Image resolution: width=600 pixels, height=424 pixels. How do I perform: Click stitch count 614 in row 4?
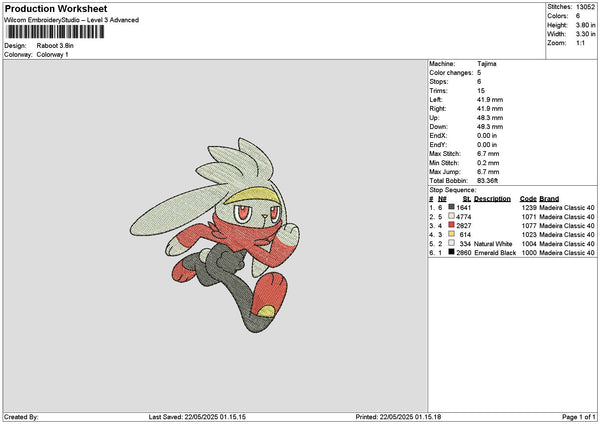tap(465, 235)
